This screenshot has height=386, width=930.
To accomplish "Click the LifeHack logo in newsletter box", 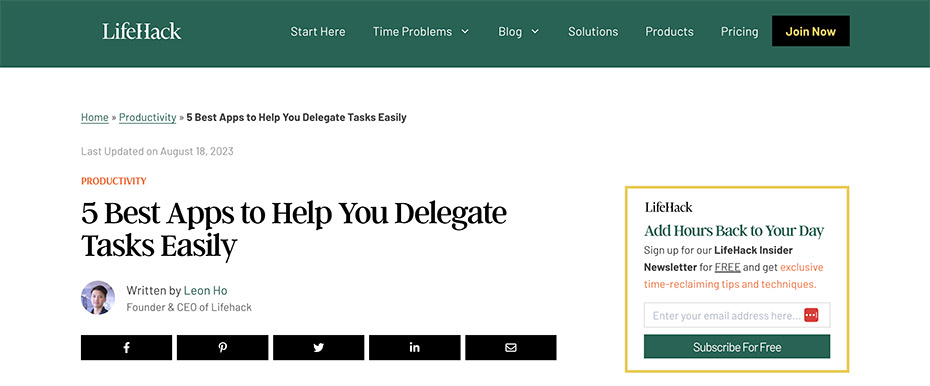I will point(668,208).
